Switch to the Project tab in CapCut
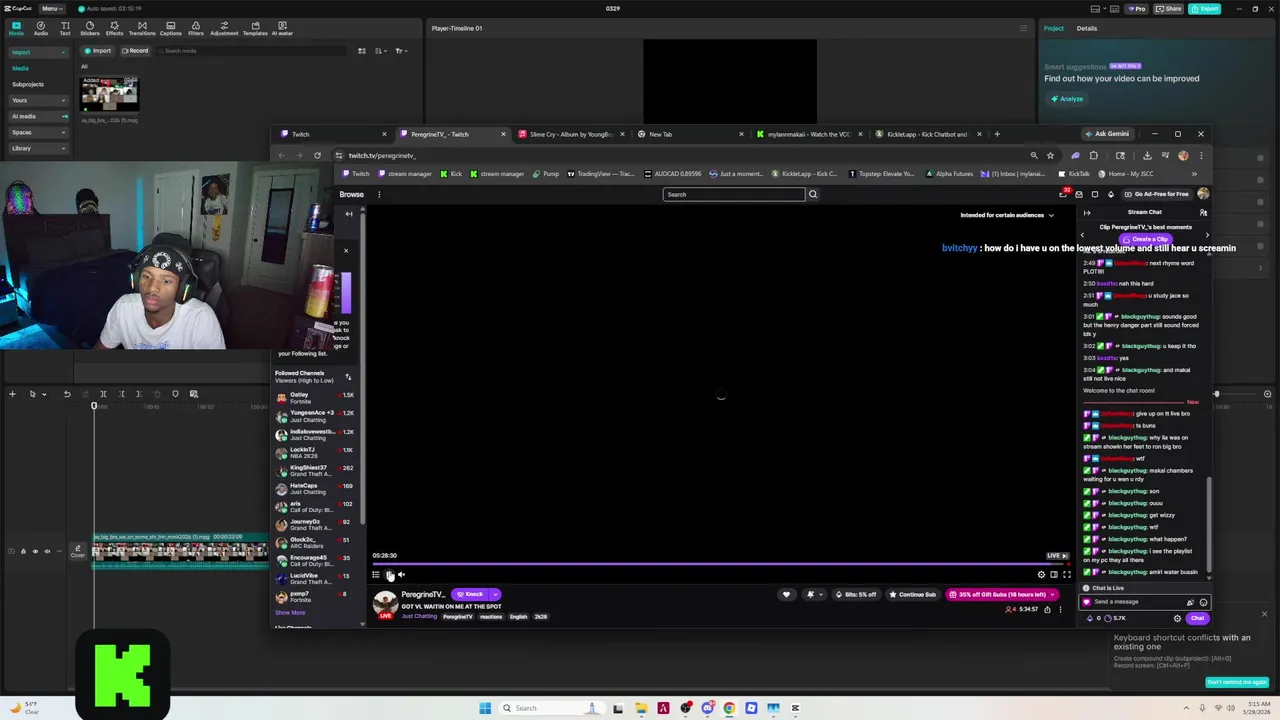Screen dimensions: 1280x720 [1054, 28]
